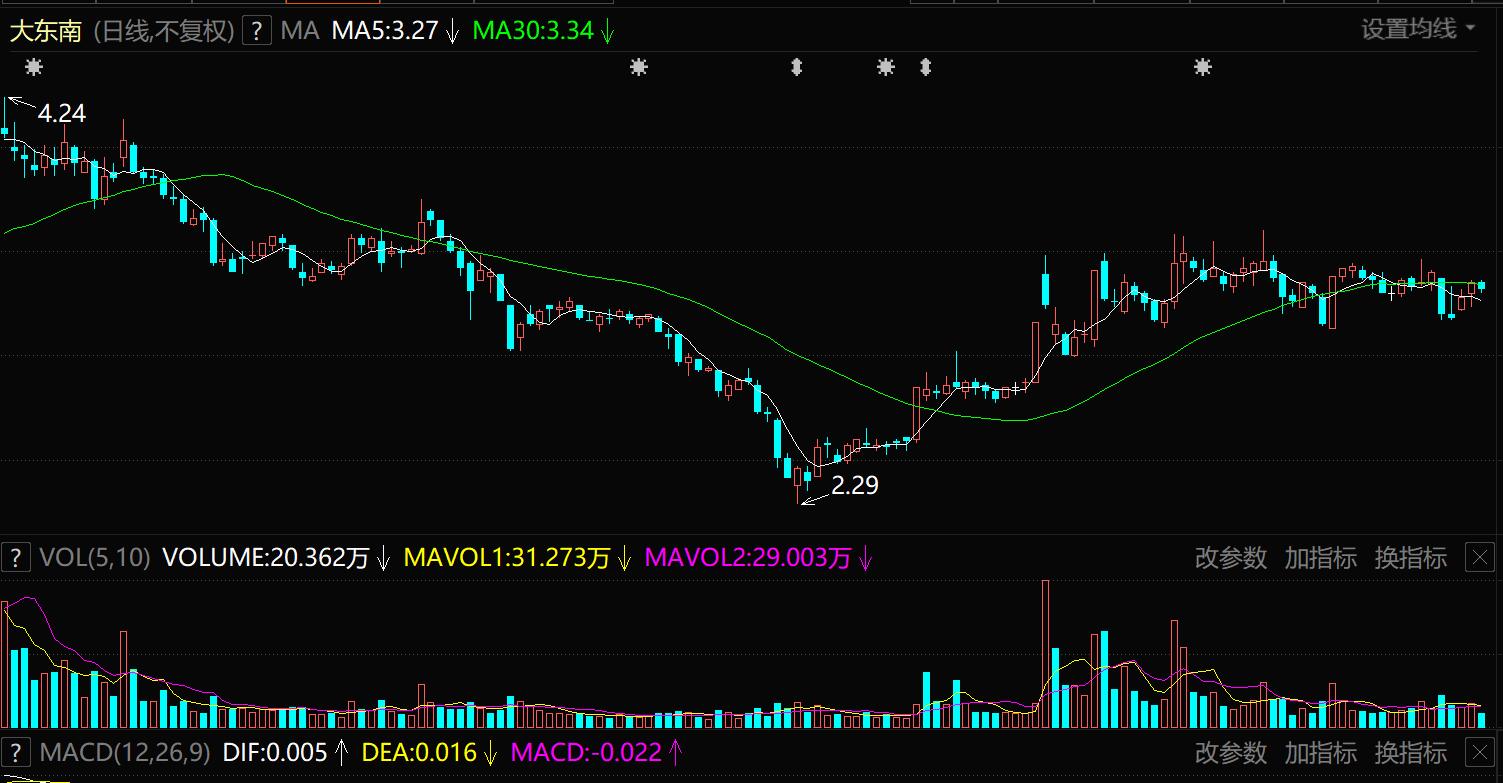Click the VOLUME:20.362万 value
Image resolution: width=1503 pixels, height=783 pixels.
[266, 558]
